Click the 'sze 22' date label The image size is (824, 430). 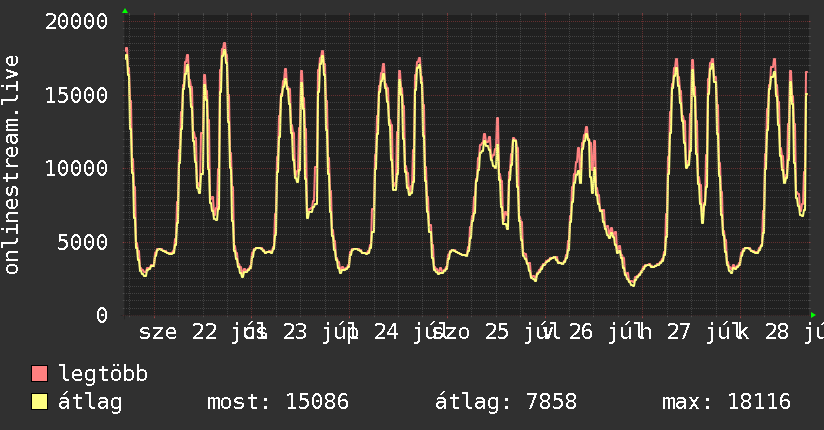pos(178,332)
